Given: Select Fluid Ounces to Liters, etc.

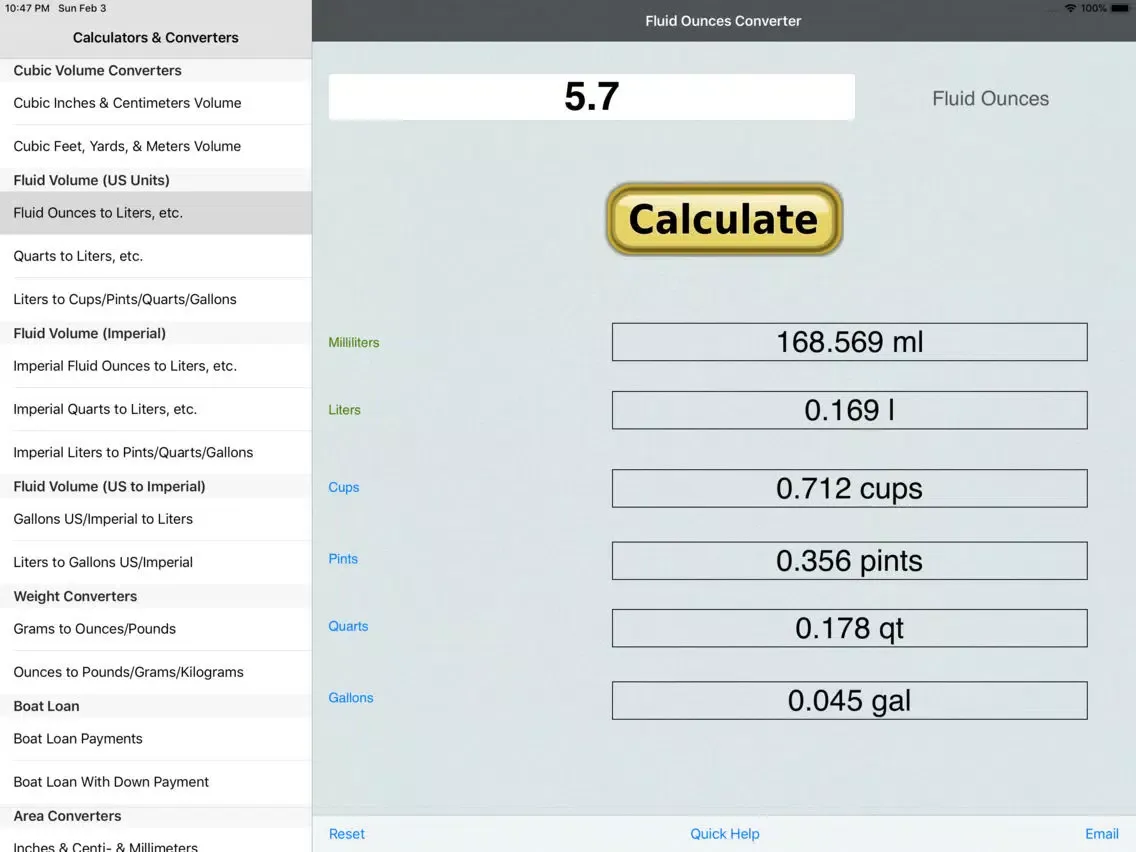Looking at the screenshot, I should coord(156,213).
